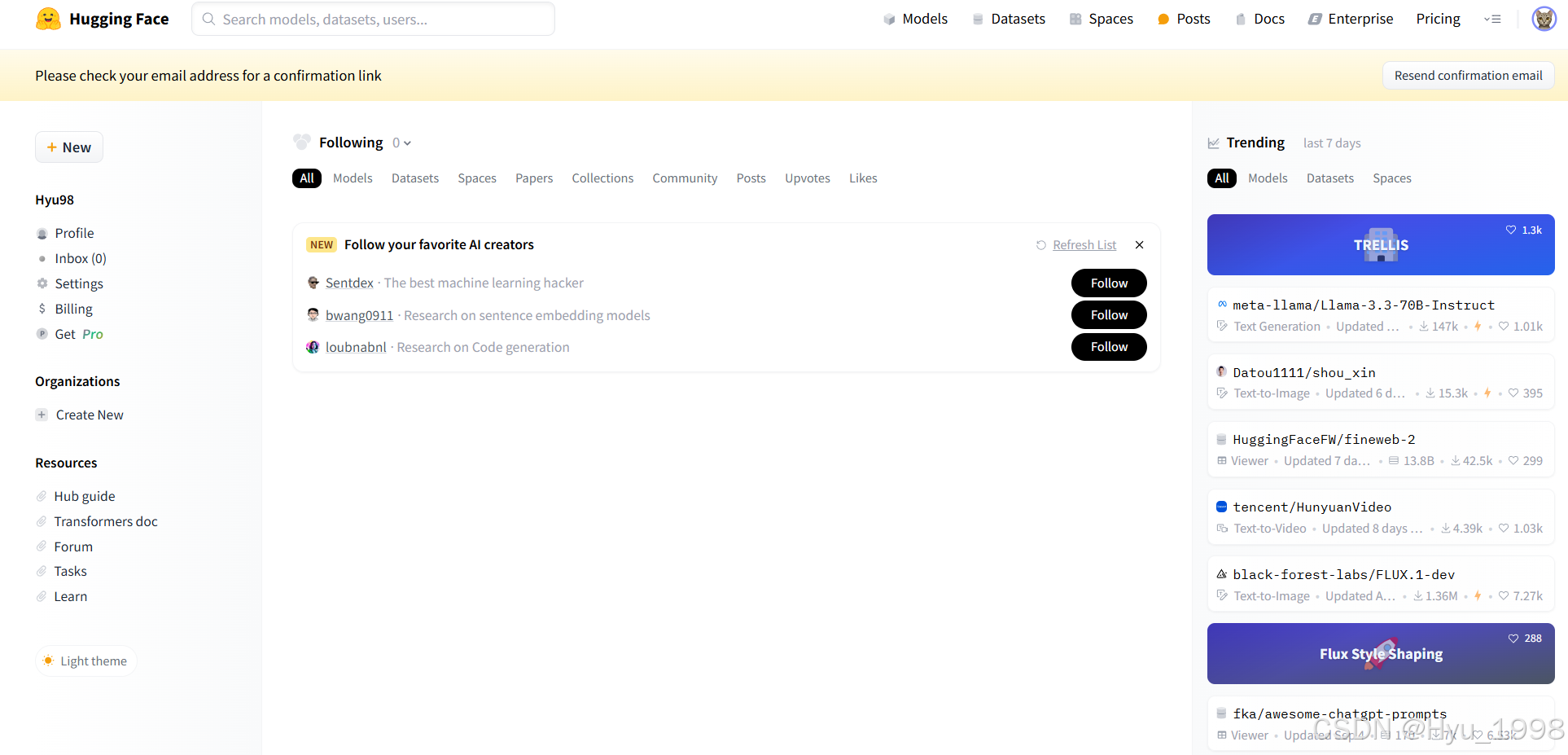Select the All tab in Following feed

307,178
